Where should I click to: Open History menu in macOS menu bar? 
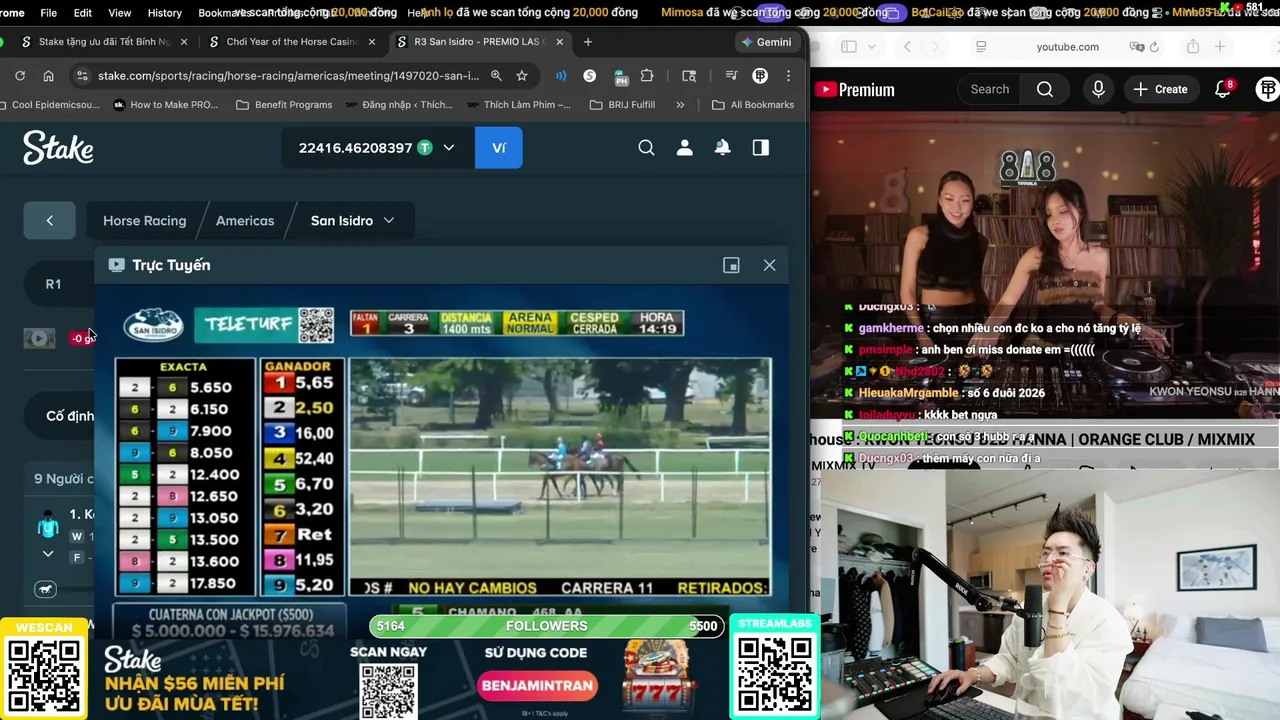164,13
